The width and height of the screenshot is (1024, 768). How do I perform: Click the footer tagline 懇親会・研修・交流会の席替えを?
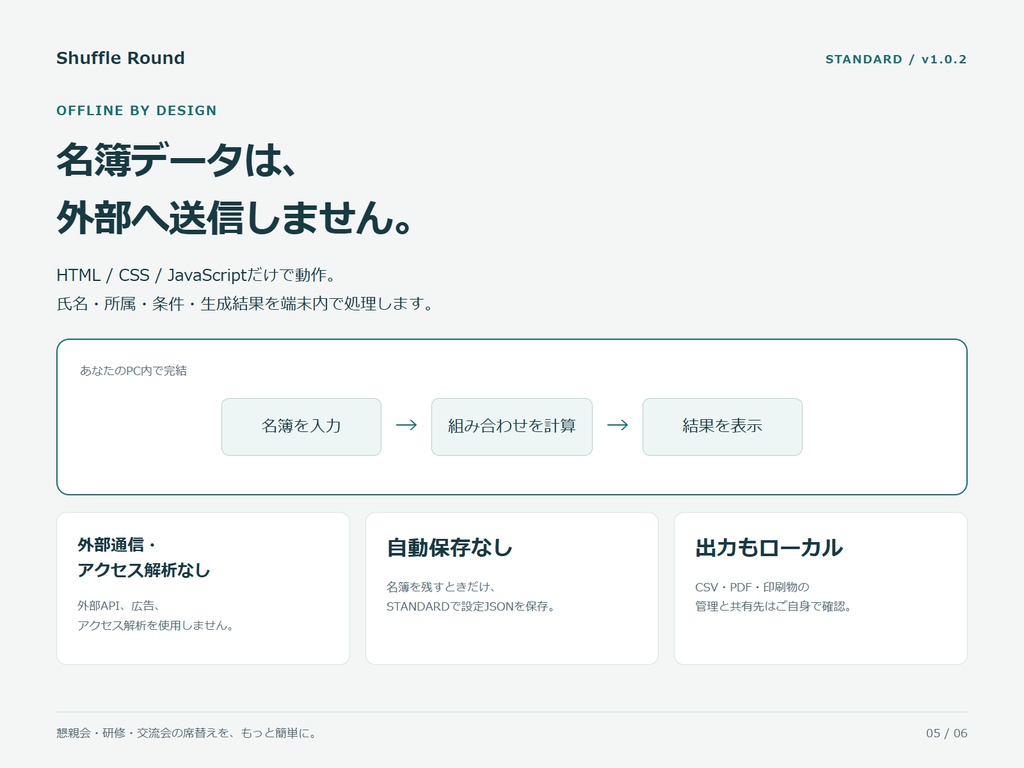187,733
